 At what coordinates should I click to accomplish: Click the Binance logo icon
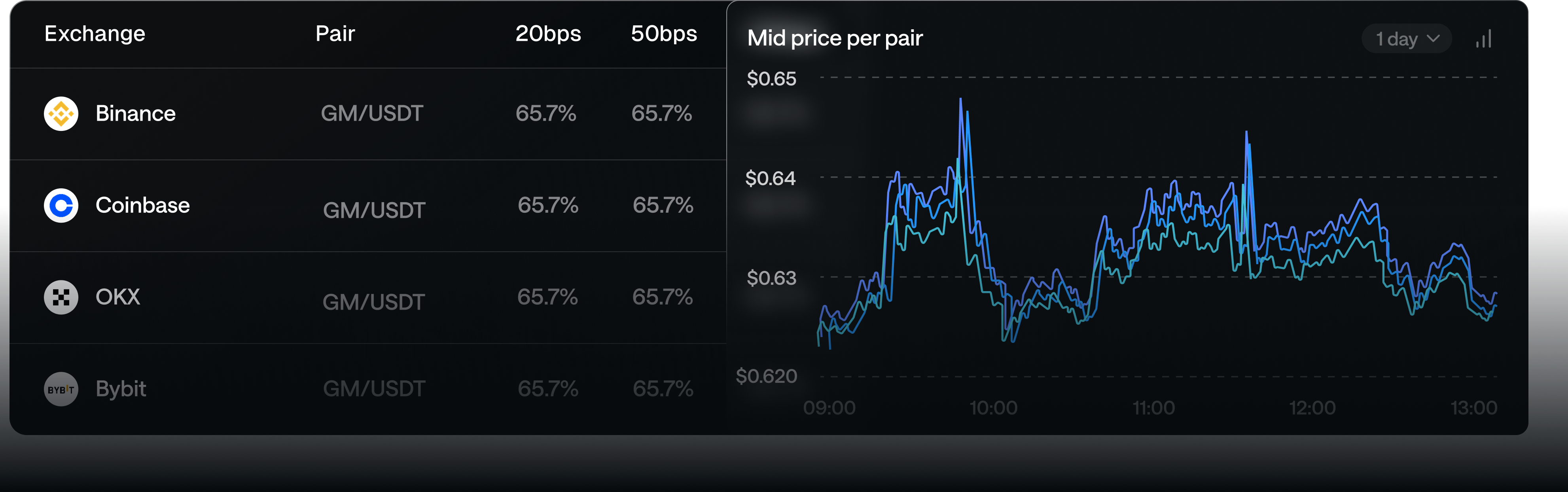[x=61, y=114]
